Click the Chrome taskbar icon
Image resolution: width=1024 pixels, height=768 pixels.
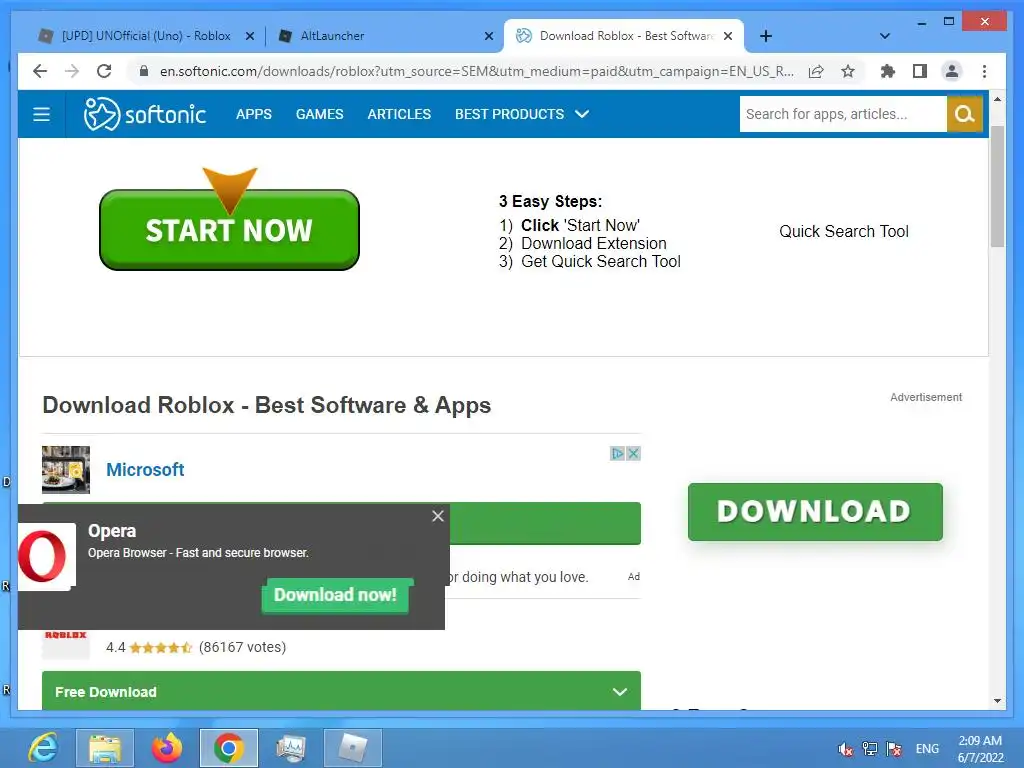[x=229, y=748]
